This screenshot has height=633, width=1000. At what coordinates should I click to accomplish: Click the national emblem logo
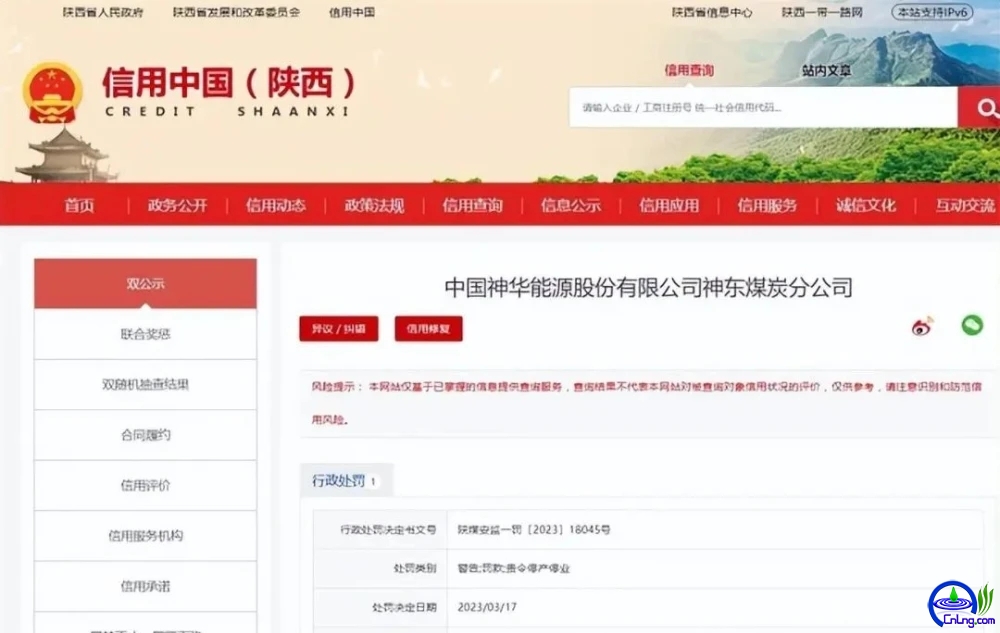tap(52, 93)
